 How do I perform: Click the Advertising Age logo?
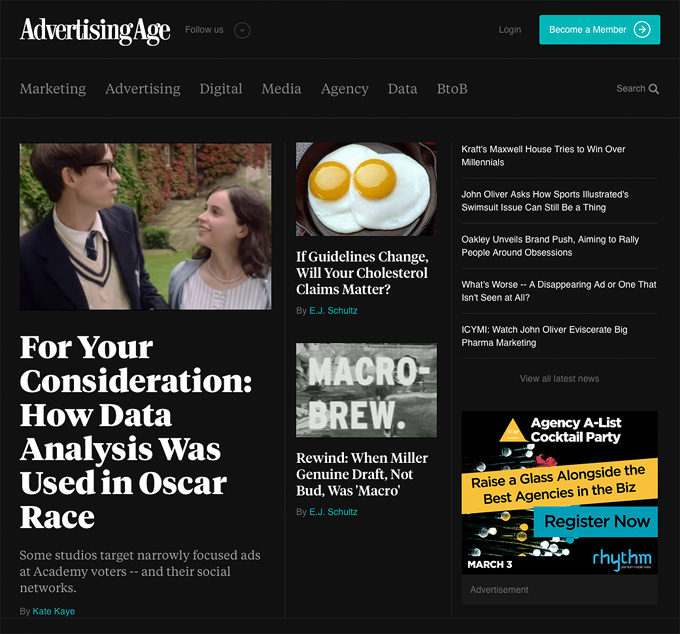(95, 30)
